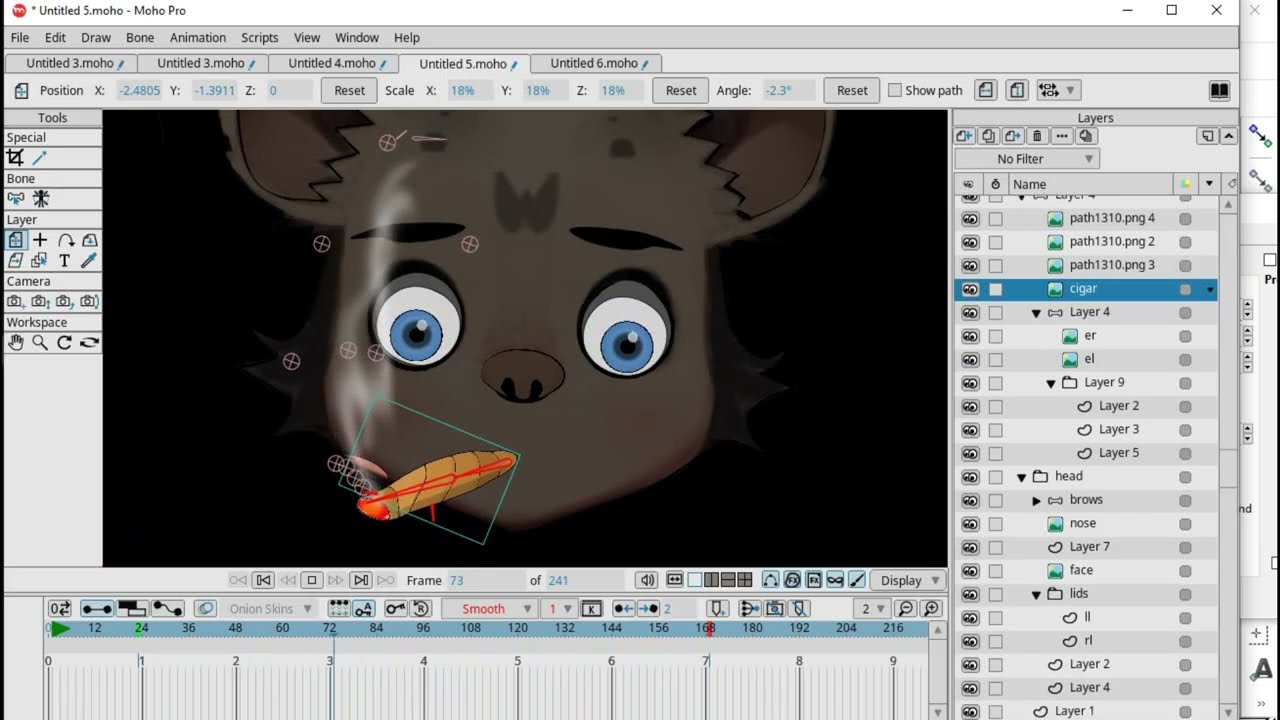Click the Delete Layer trash icon
1280x720 pixels.
click(x=1037, y=136)
